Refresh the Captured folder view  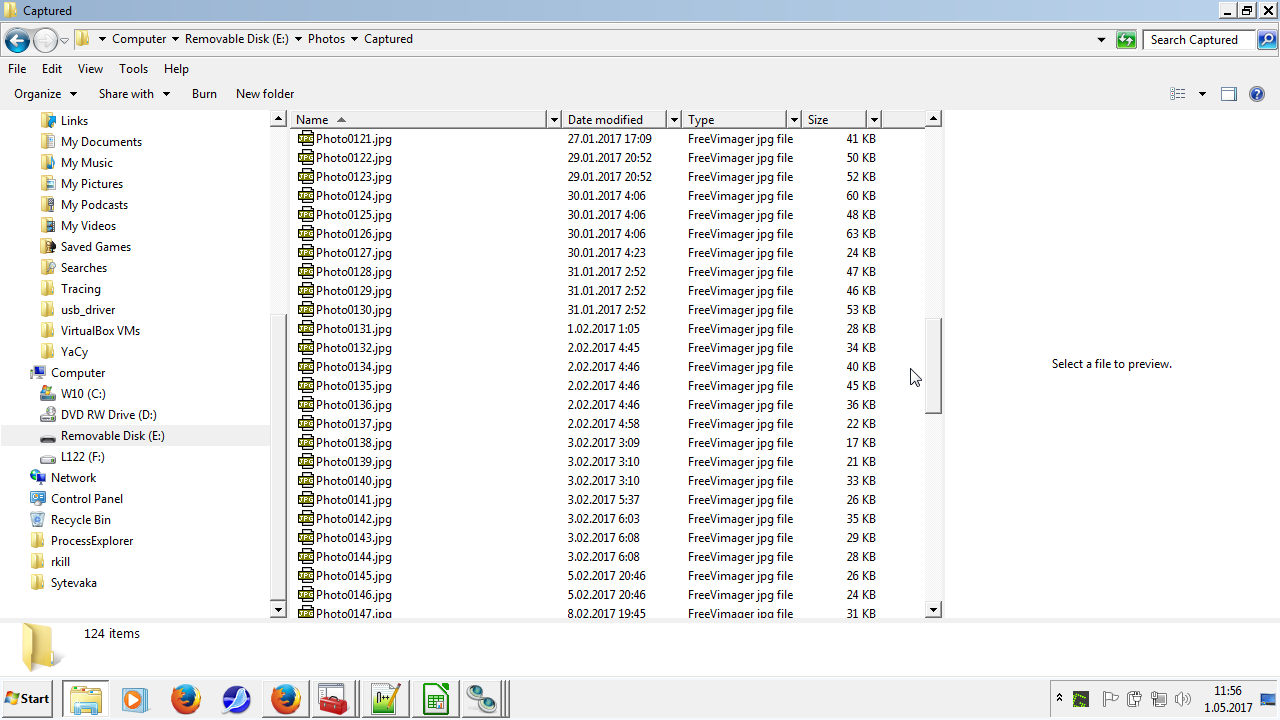click(1127, 40)
